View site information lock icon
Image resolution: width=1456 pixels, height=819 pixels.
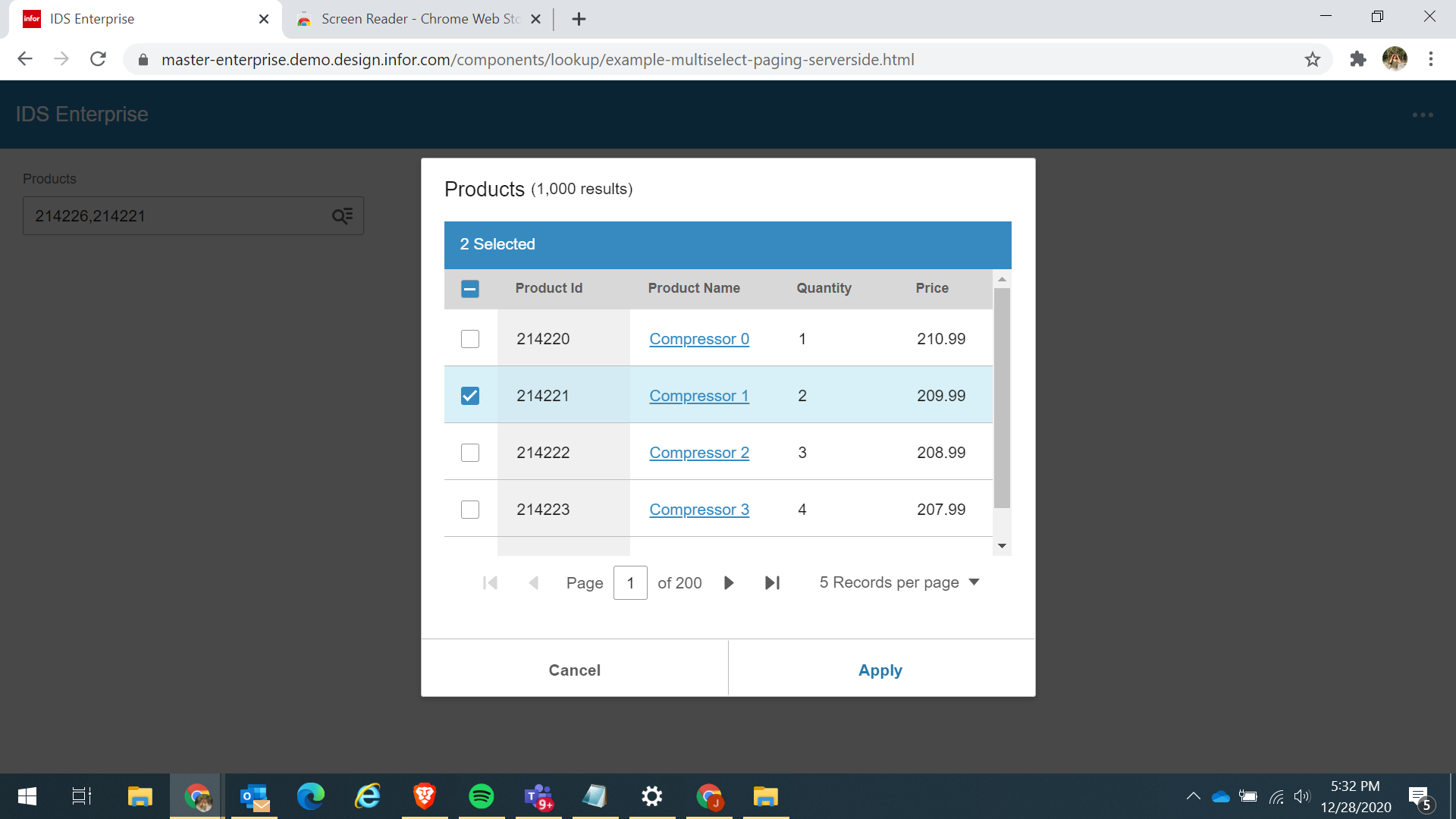143,60
